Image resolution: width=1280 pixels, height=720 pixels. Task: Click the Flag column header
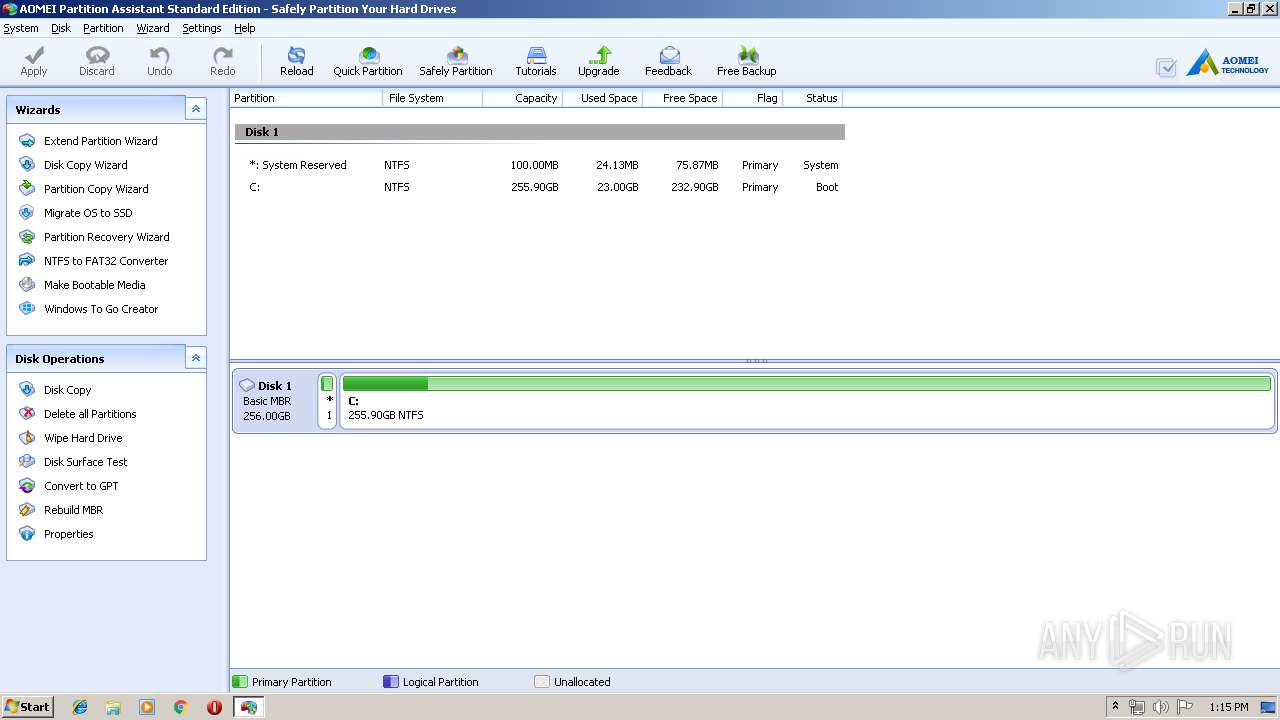tap(752, 98)
